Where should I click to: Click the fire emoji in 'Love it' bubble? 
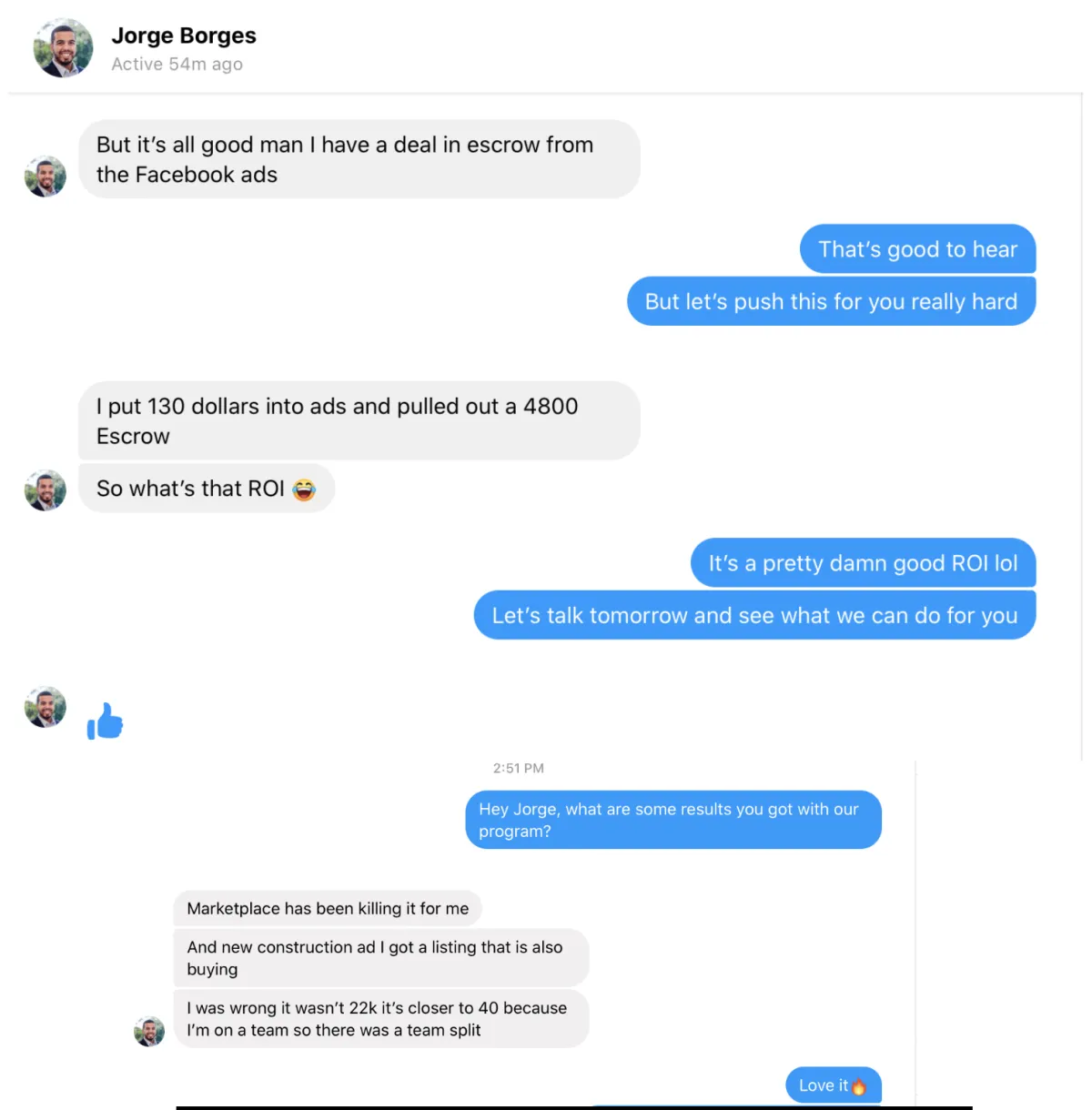pos(858,1085)
